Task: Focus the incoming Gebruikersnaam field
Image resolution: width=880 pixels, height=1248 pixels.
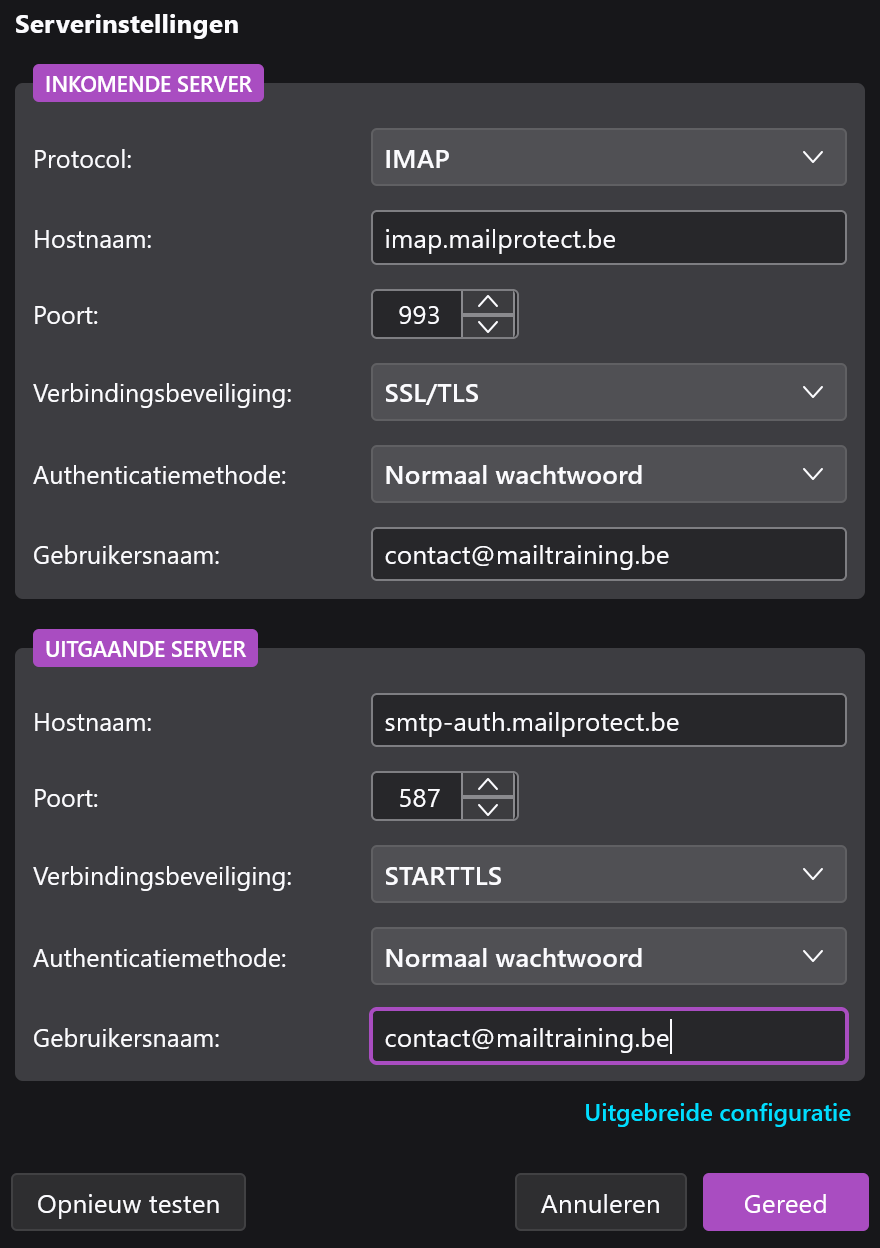Action: (x=608, y=554)
